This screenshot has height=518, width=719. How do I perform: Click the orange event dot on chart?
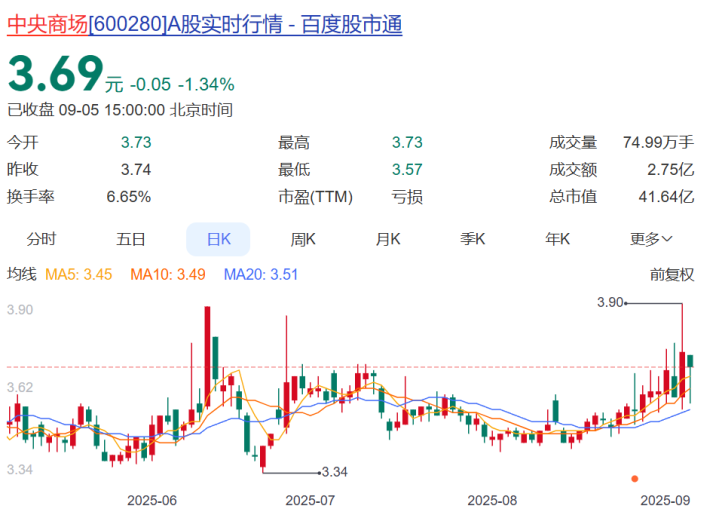pyautogui.click(x=635, y=479)
